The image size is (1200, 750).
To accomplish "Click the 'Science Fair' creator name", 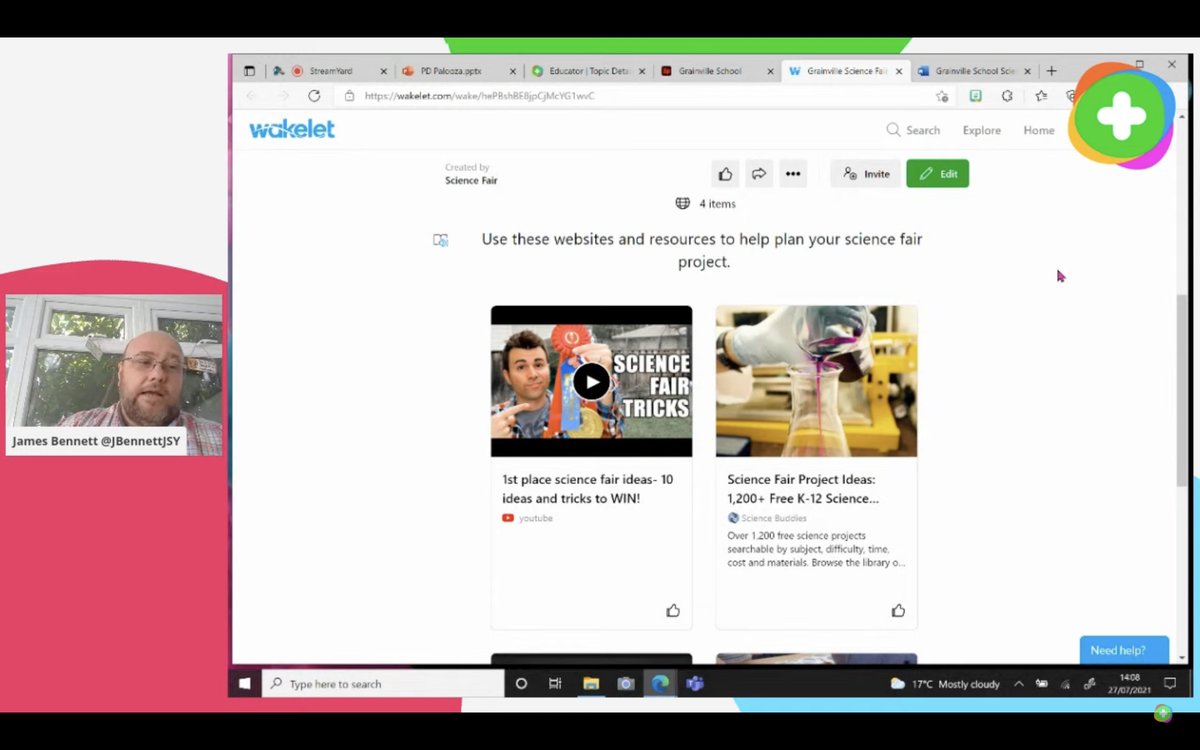I will coord(471,181).
